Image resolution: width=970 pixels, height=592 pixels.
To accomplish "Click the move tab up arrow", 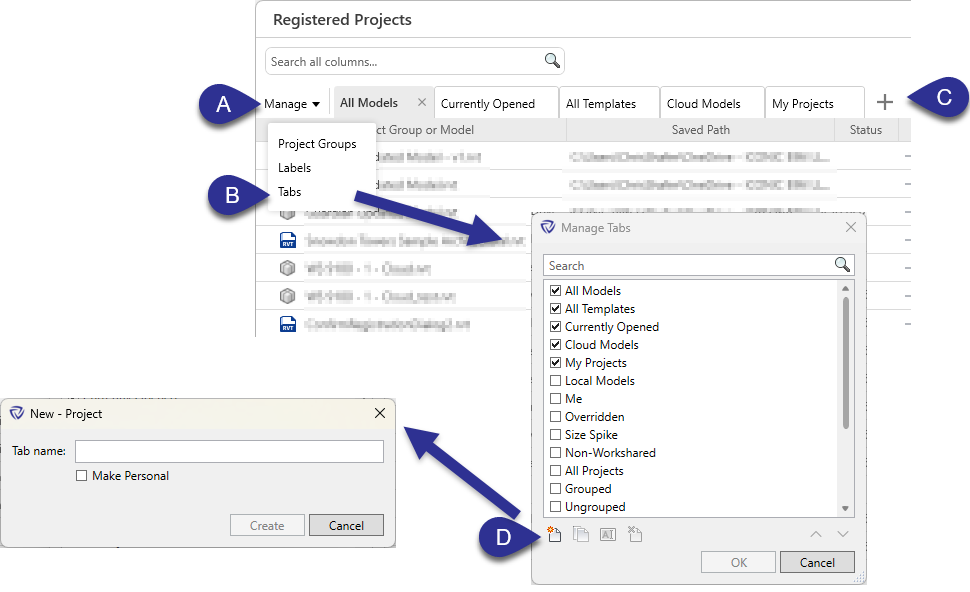I will pyautogui.click(x=815, y=534).
